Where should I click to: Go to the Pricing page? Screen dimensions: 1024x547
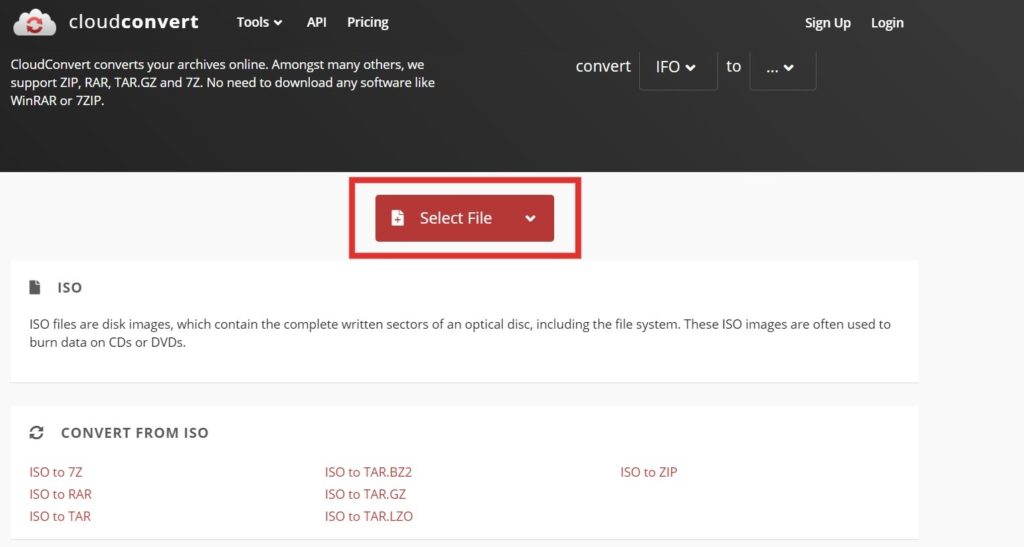coord(368,22)
